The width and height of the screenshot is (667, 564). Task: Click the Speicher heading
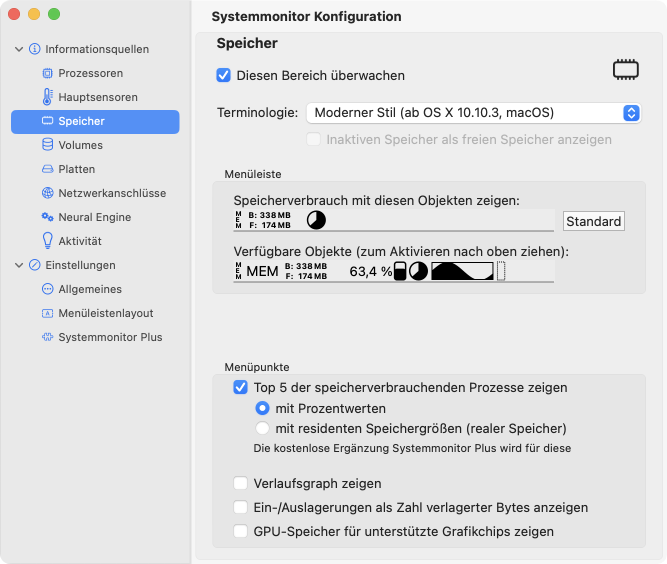click(247, 43)
